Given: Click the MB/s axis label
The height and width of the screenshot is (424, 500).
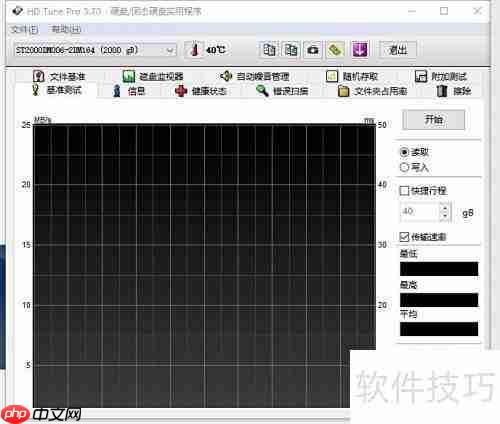Looking at the screenshot, I should coord(43,120).
